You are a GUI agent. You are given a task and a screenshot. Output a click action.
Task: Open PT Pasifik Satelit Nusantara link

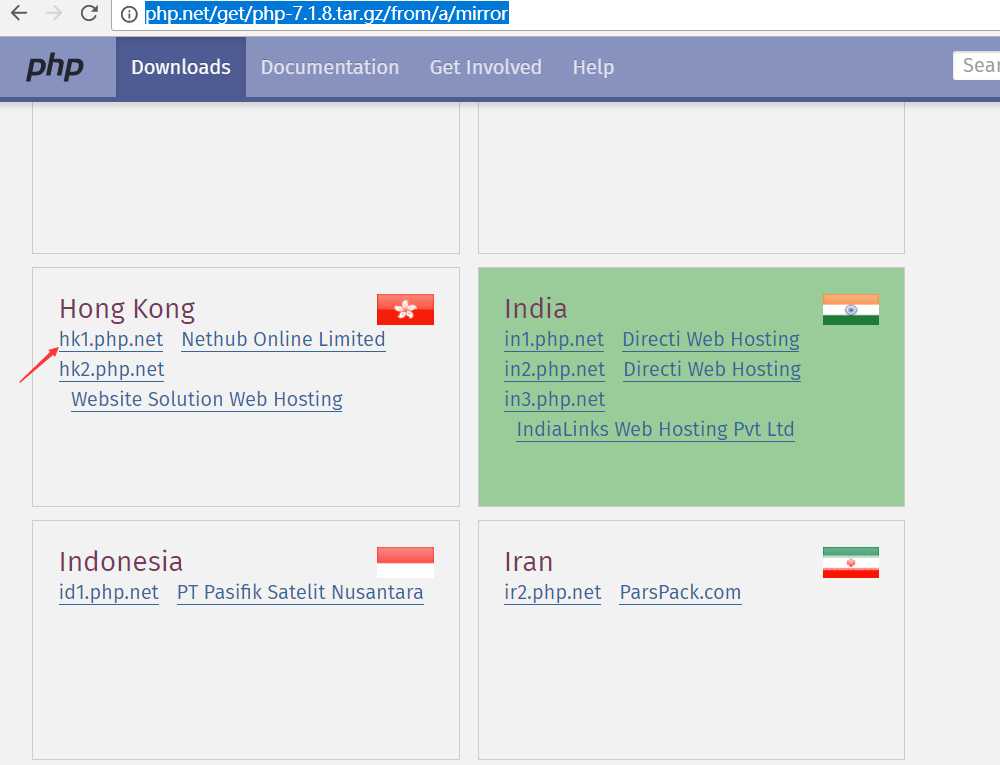click(300, 592)
